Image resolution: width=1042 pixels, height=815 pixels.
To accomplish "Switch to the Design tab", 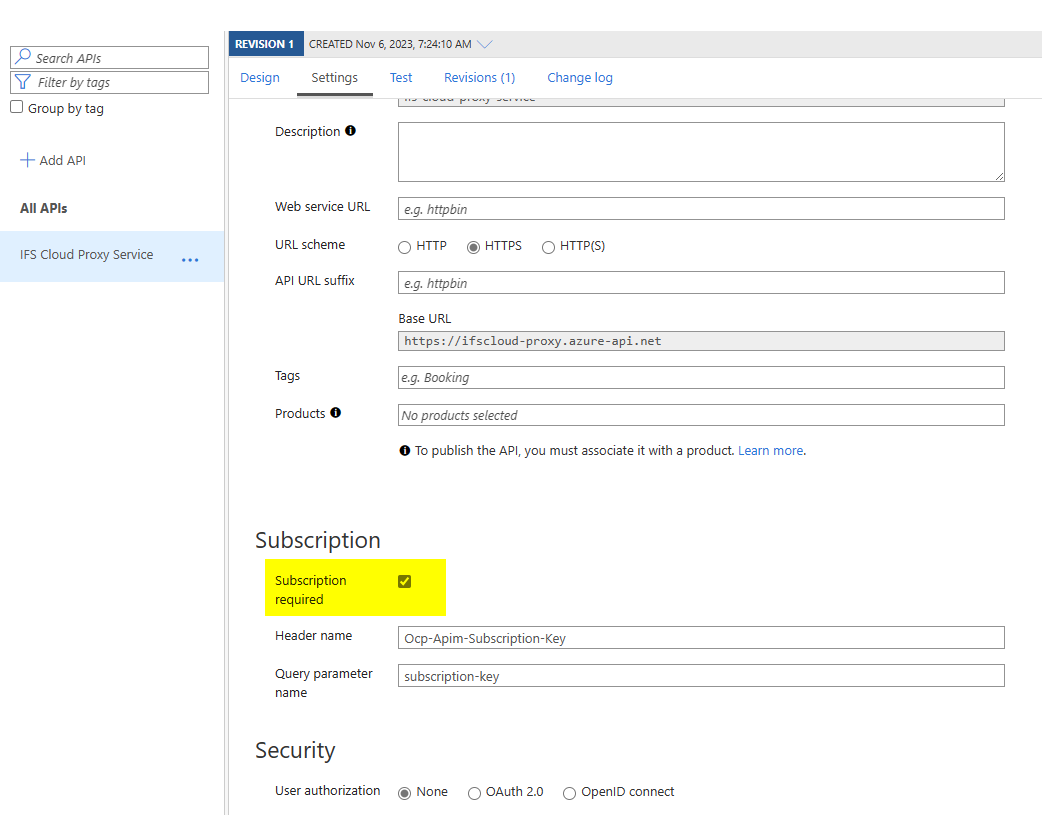I will tap(260, 78).
